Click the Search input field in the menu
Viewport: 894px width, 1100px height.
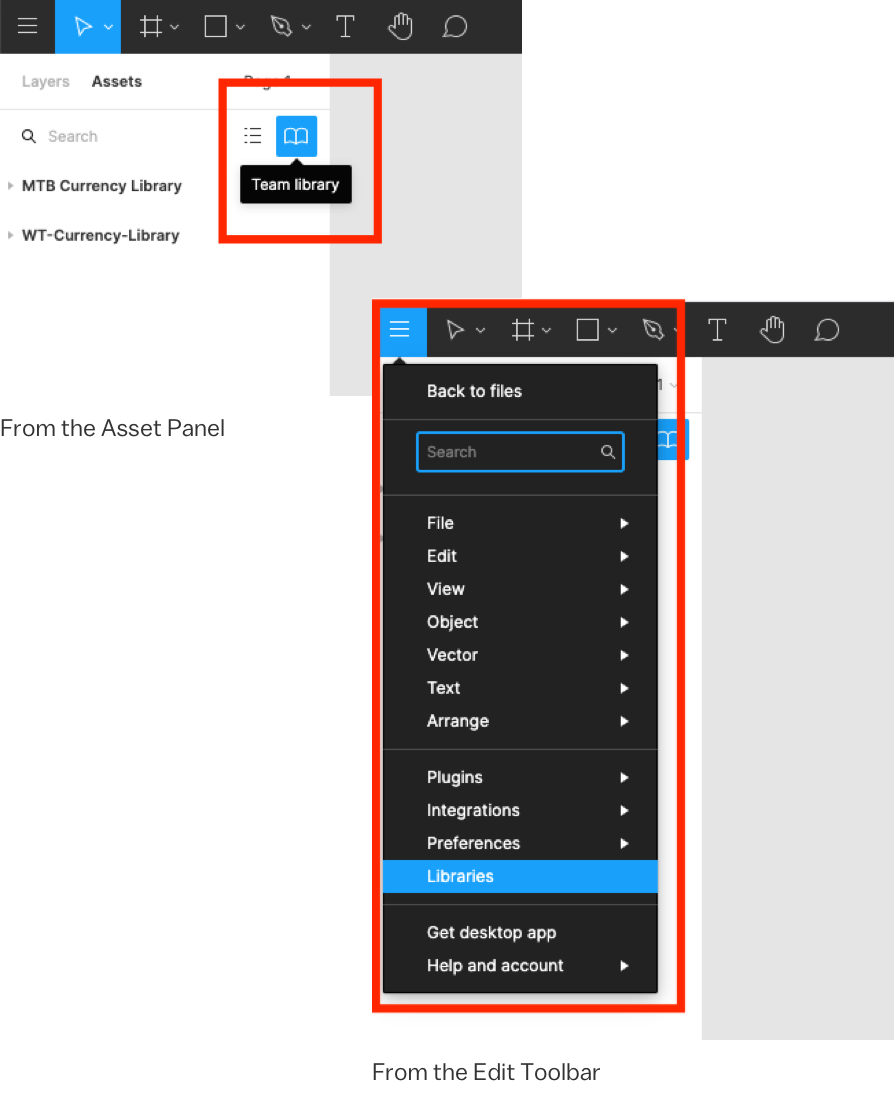point(520,451)
